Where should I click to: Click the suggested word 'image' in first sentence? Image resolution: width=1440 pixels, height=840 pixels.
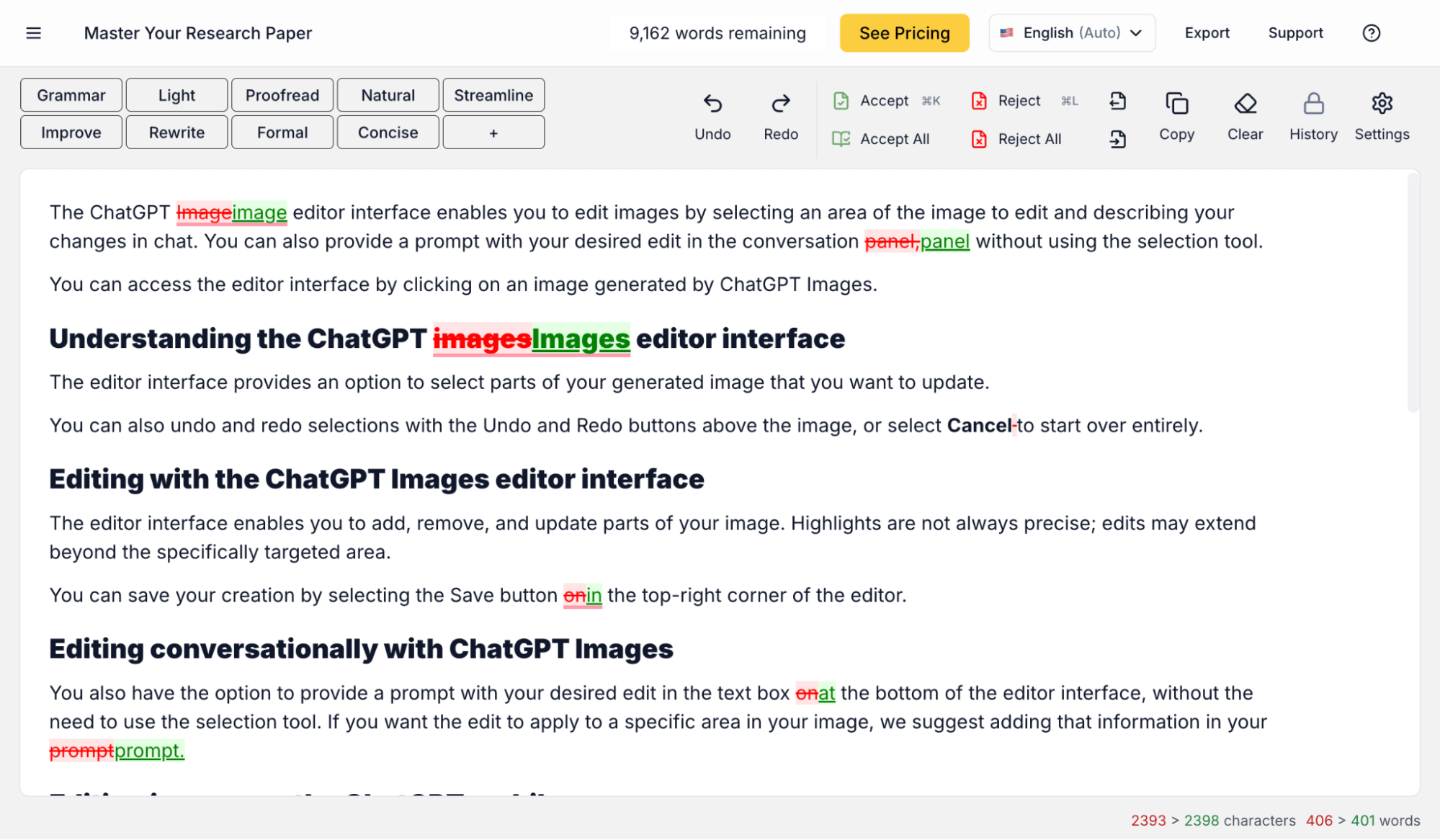pos(259,213)
